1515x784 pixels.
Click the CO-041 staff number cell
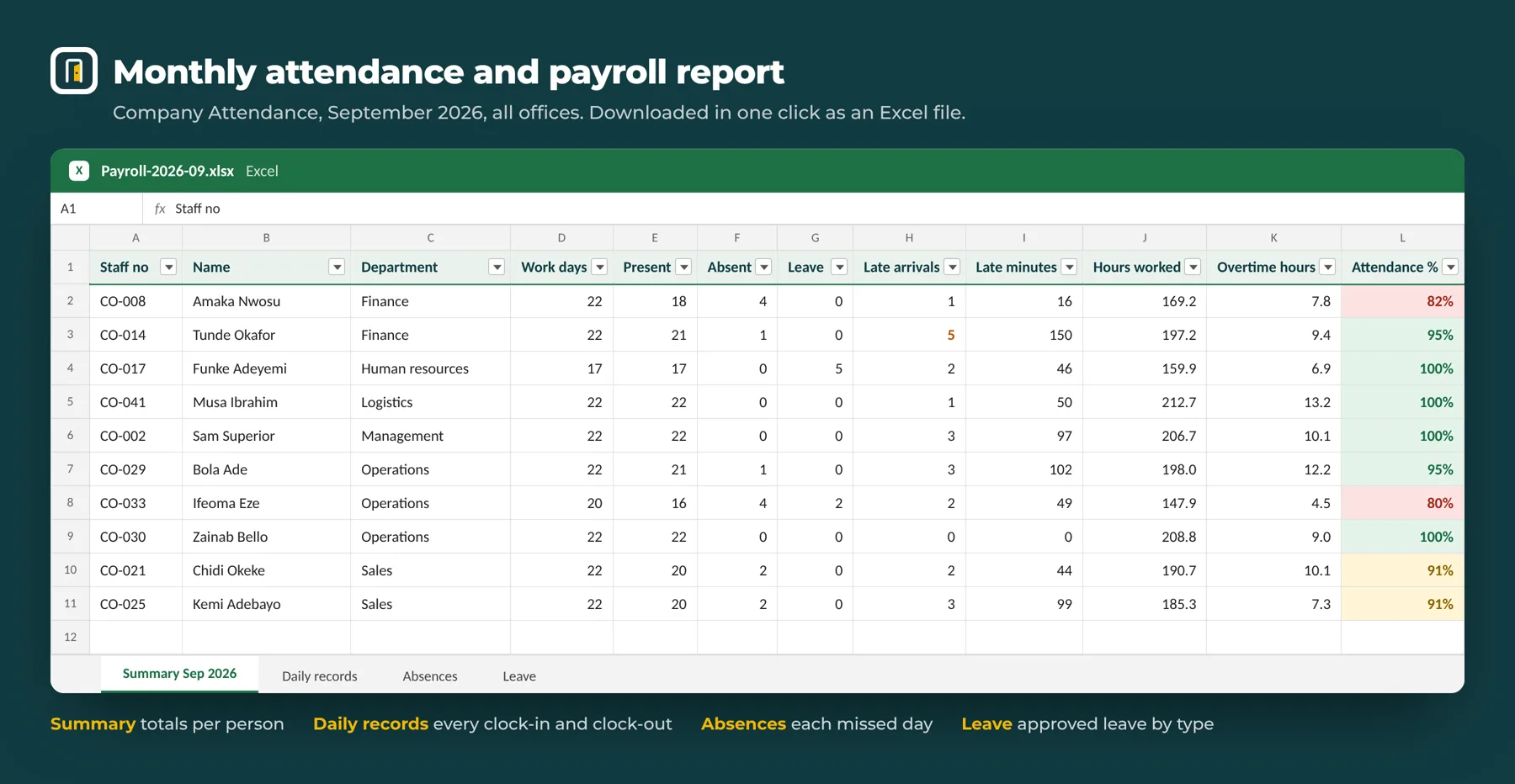pos(136,402)
